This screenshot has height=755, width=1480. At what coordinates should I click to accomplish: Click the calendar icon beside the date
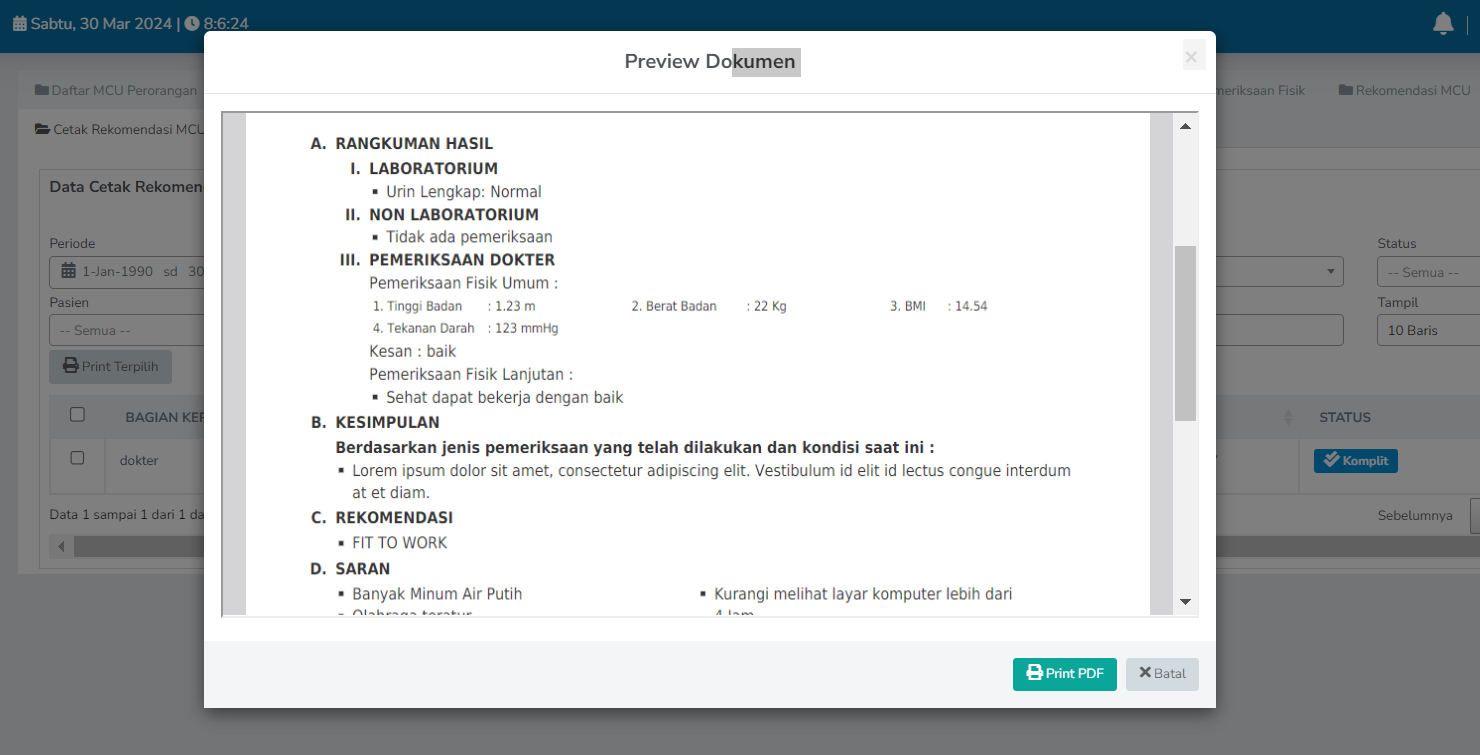[x=19, y=23]
